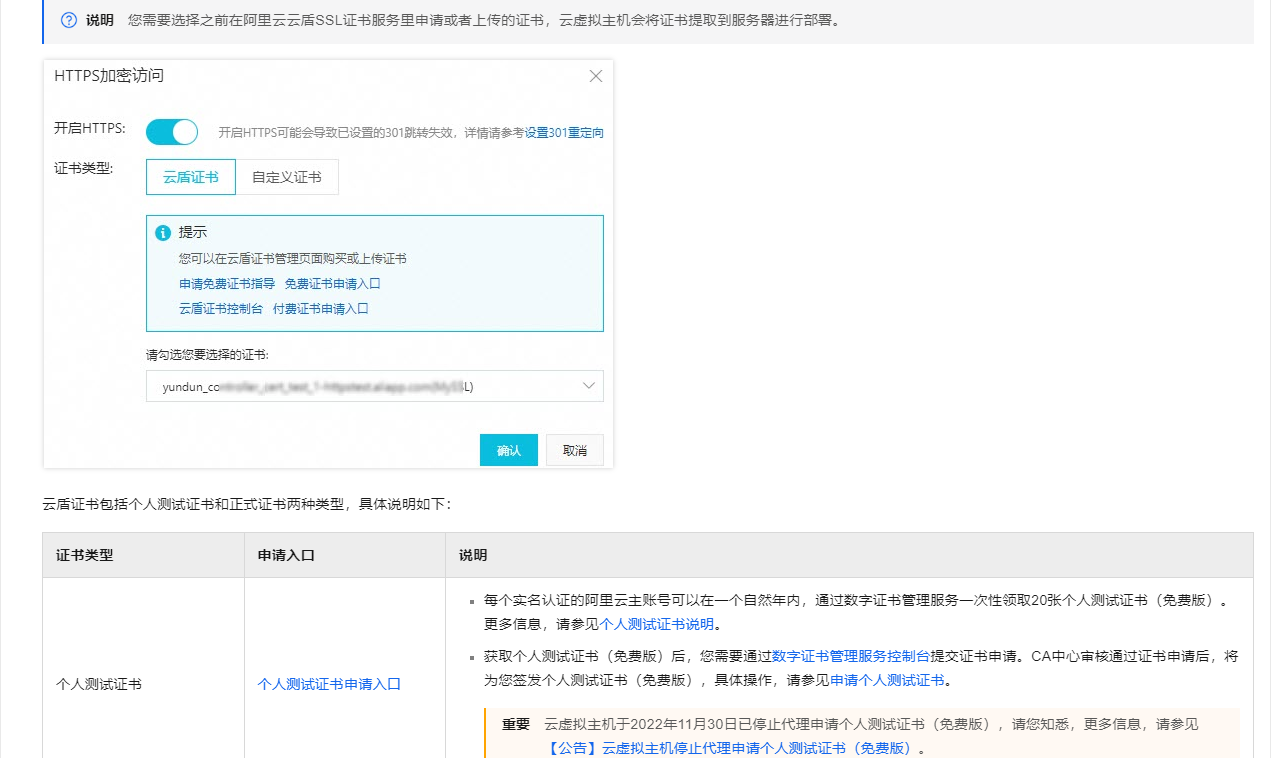Viewport: 1288px width, 758px height.
Task: Select the 云盾证书 certificate type tab
Action: pyautogui.click(x=191, y=177)
